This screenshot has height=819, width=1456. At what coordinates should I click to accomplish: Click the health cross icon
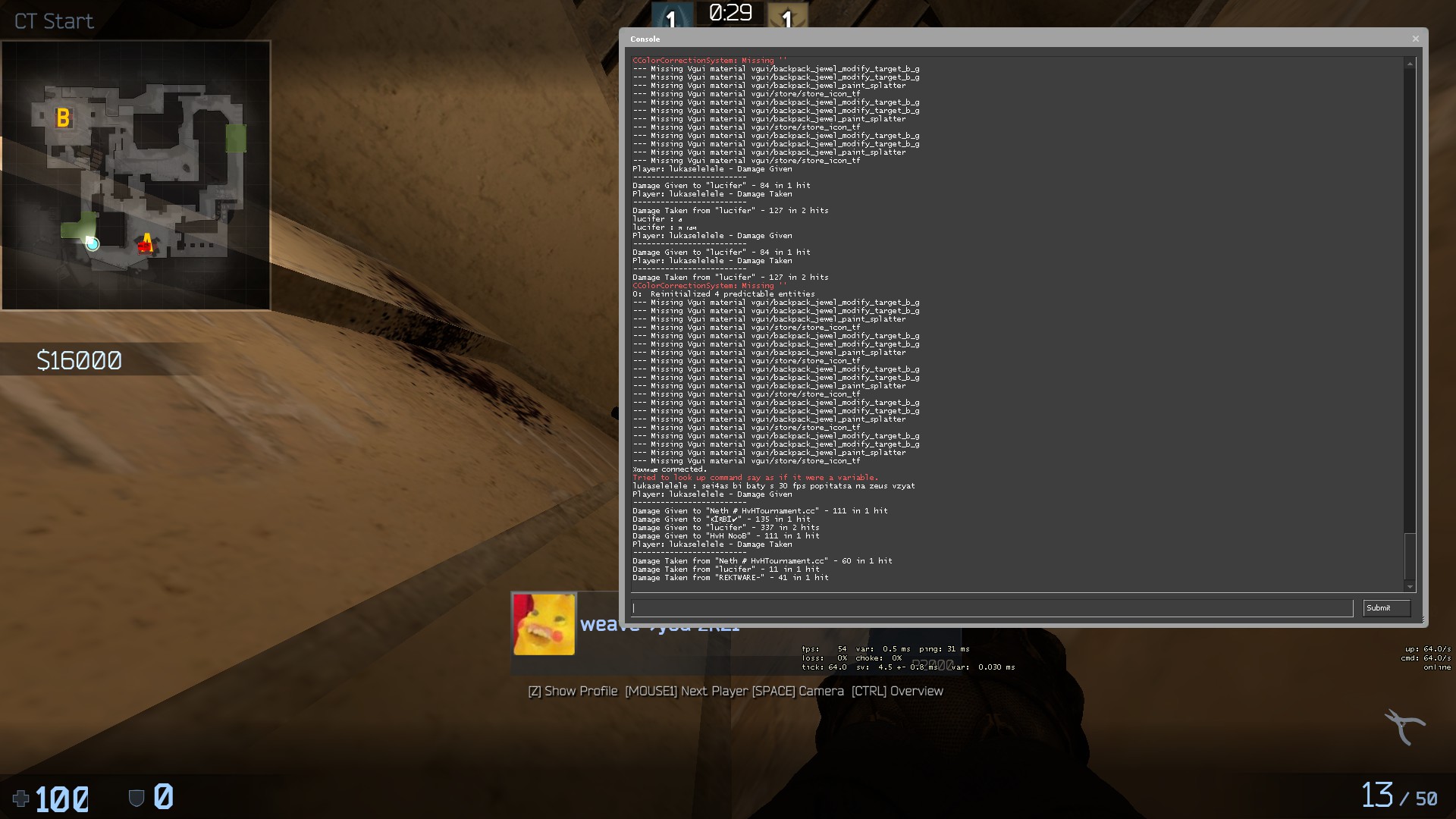pyautogui.click(x=21, y=798)
